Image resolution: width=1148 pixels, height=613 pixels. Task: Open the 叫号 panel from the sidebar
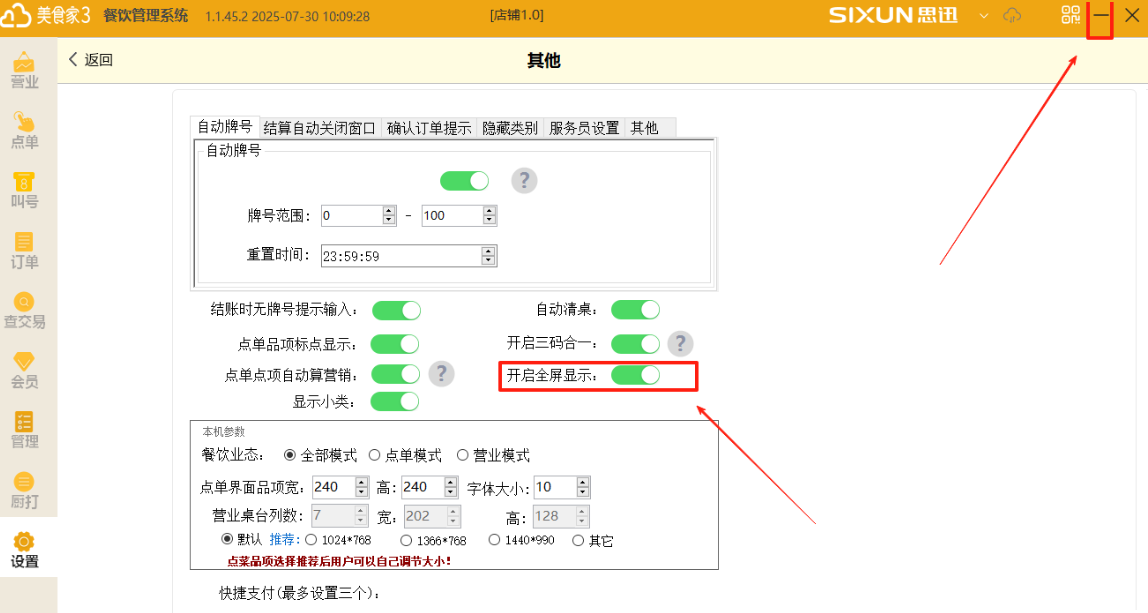(25, 190)
